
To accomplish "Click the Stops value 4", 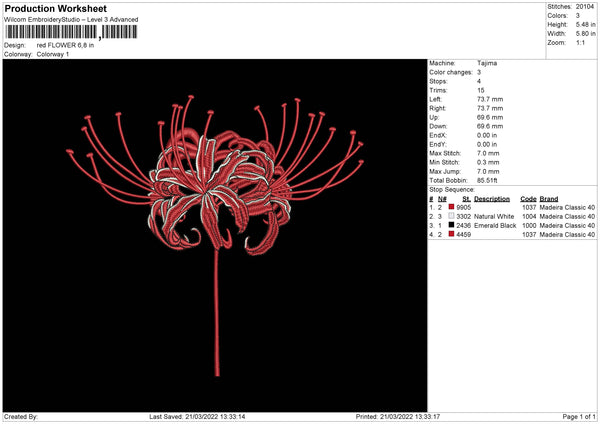I will 479,81.
